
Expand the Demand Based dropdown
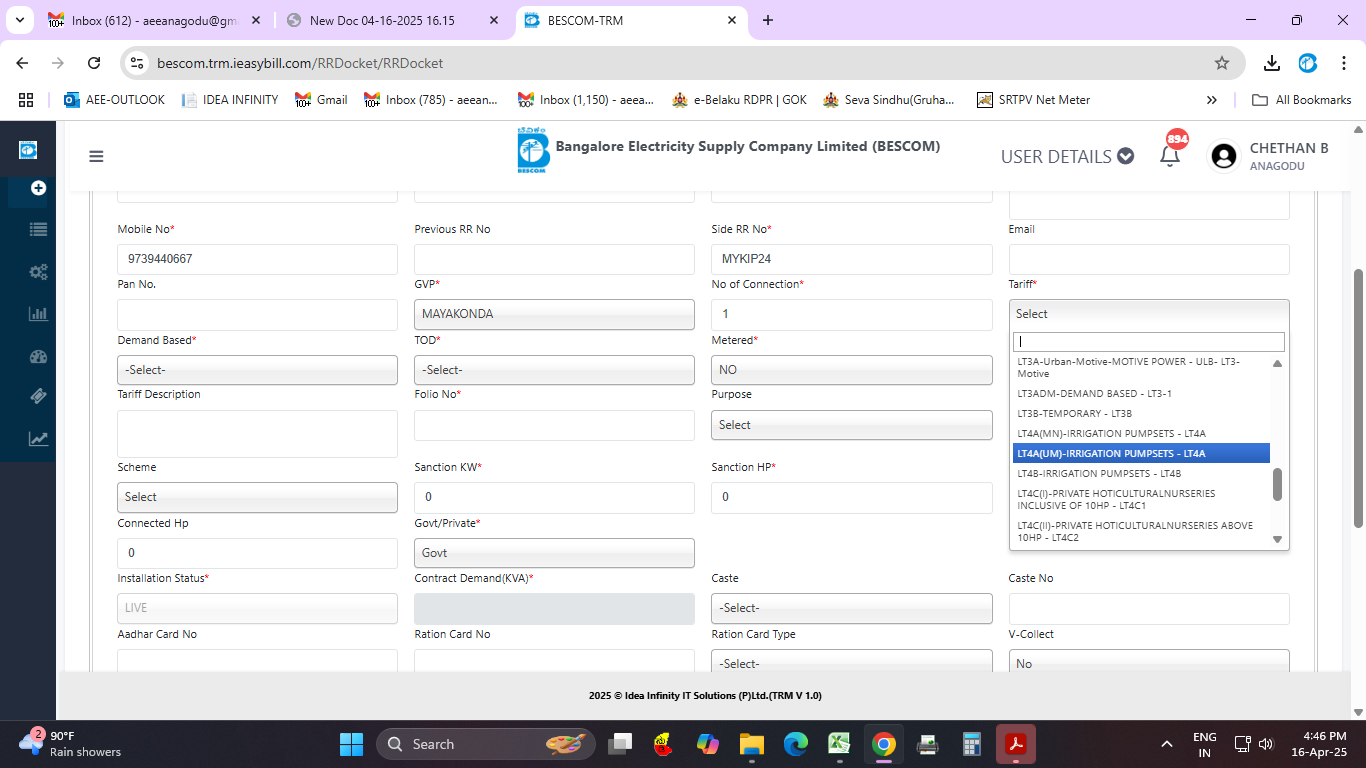pos(257,370)
